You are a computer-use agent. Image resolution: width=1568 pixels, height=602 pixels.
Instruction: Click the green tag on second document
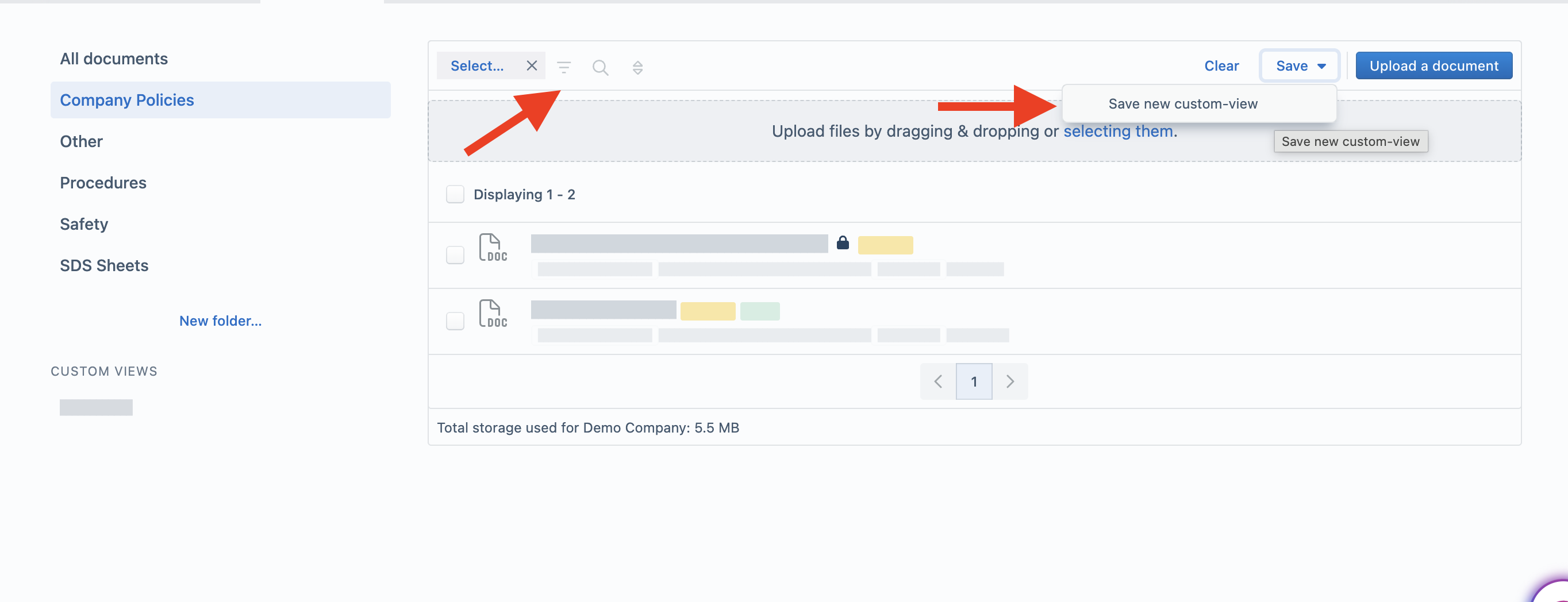coord(760,311)
